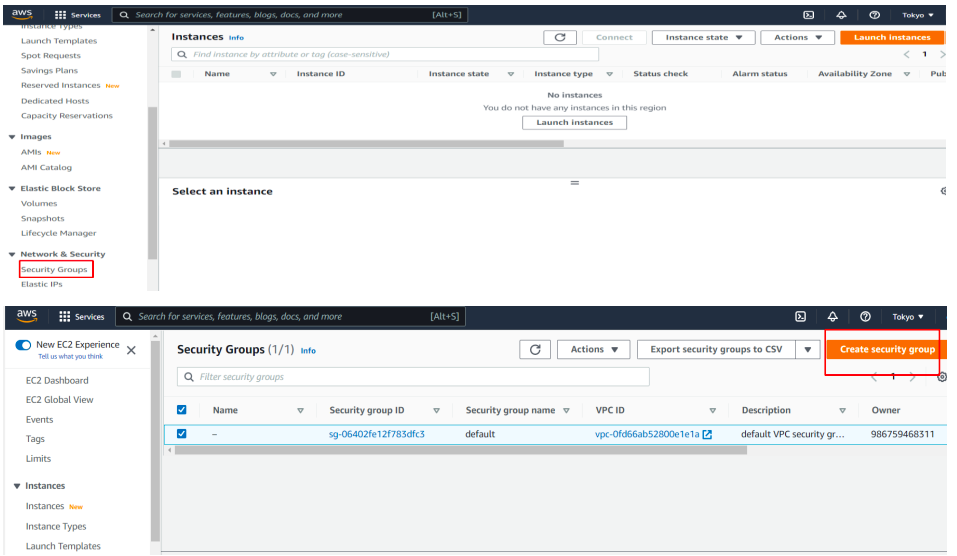Open Security Groups in the sidebar
The image size is (957, 556).
[x=54, y=269]
